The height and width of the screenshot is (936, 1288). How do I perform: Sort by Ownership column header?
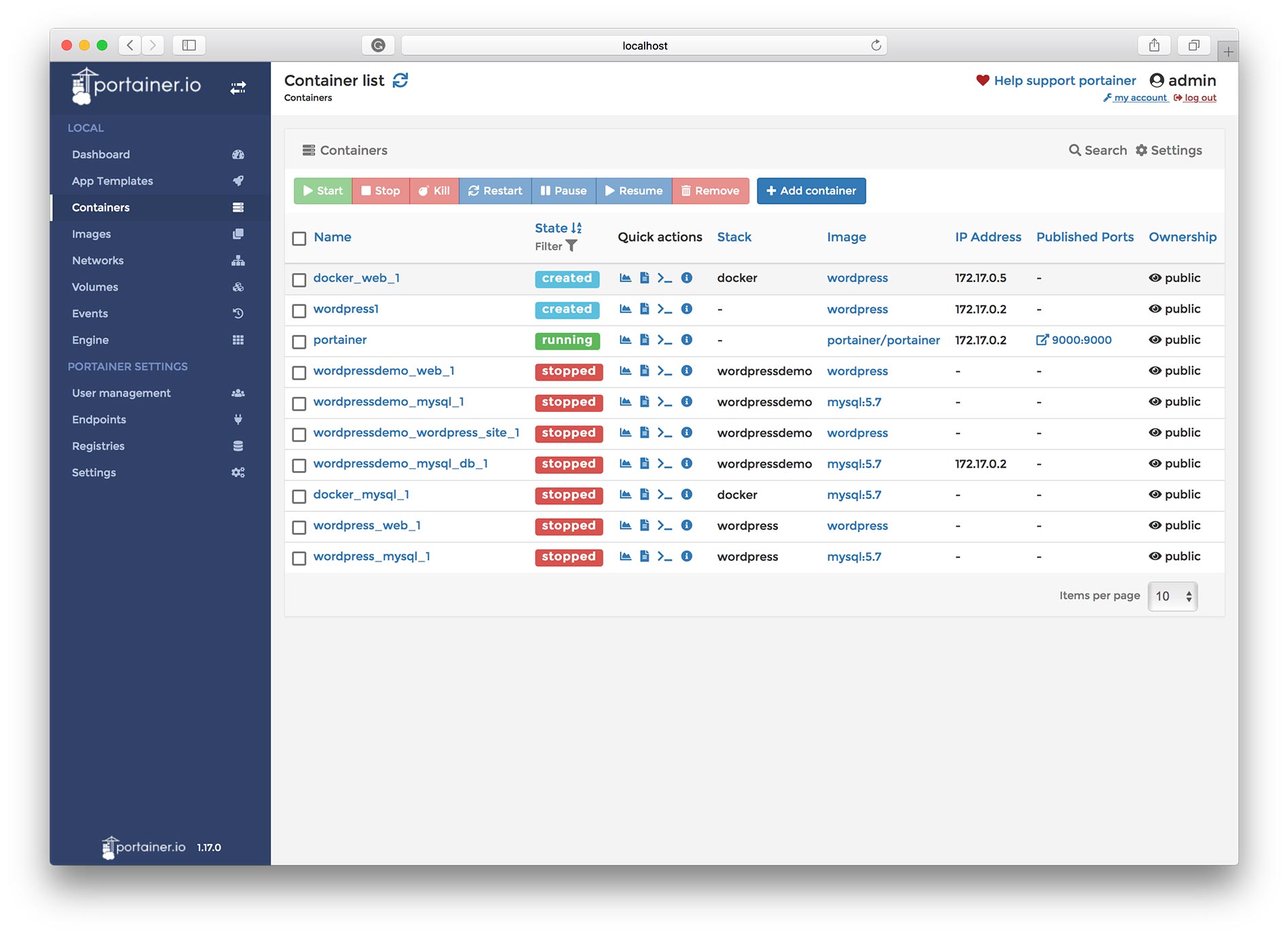tap(1183, 237)
